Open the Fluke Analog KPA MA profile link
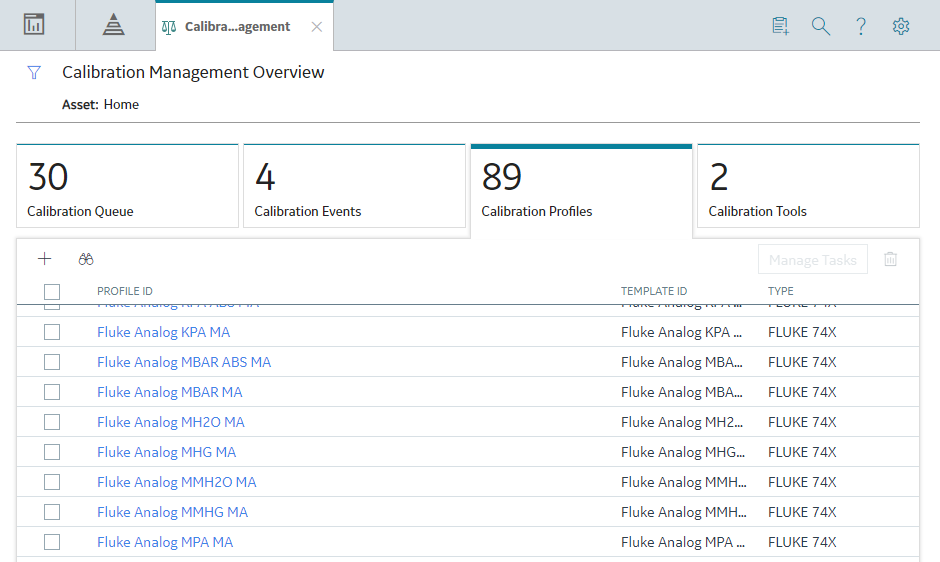Viewport: 940px width, 562px height. coord(163,332)
